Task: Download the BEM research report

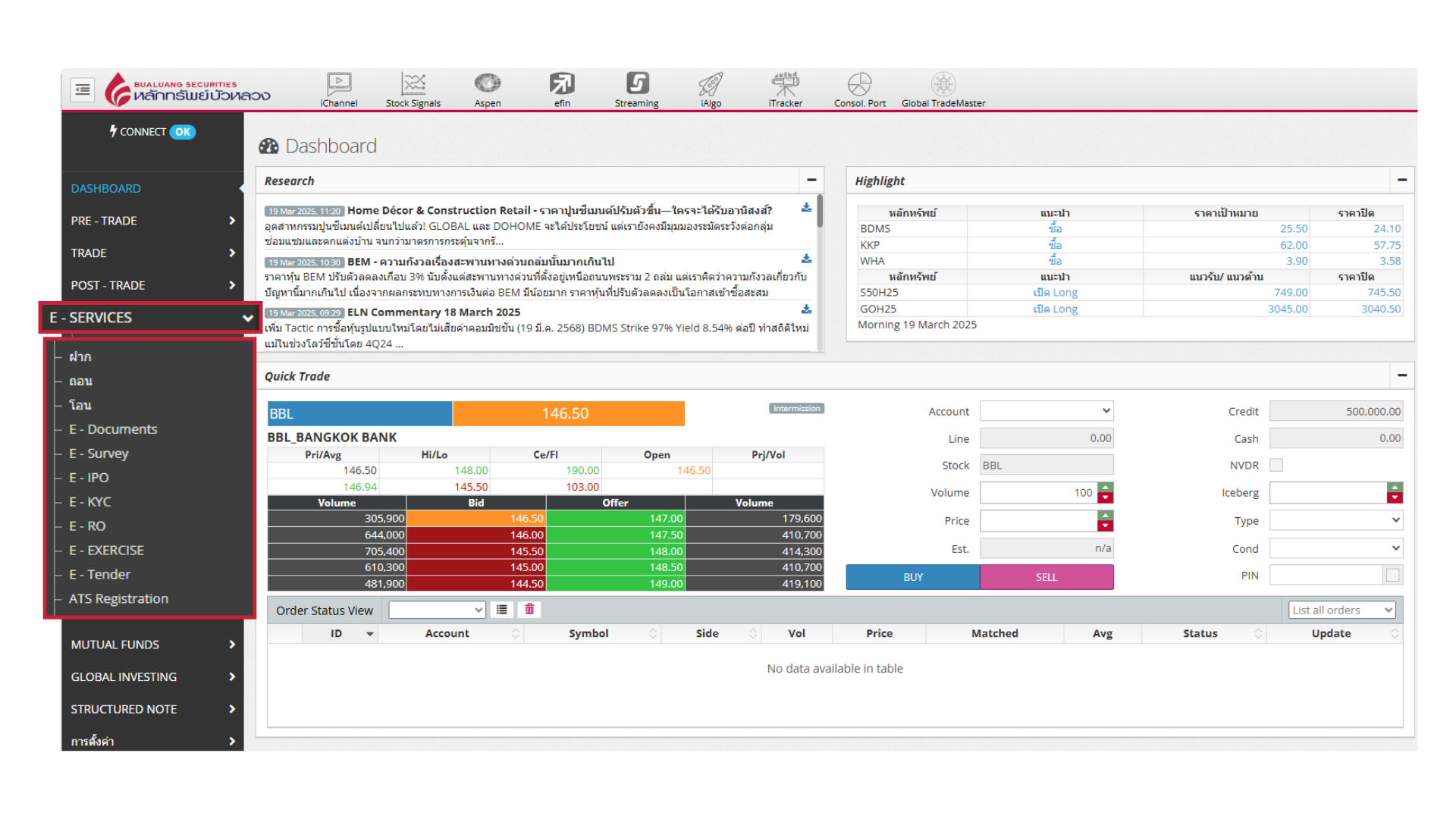Action: pos(806,259)
